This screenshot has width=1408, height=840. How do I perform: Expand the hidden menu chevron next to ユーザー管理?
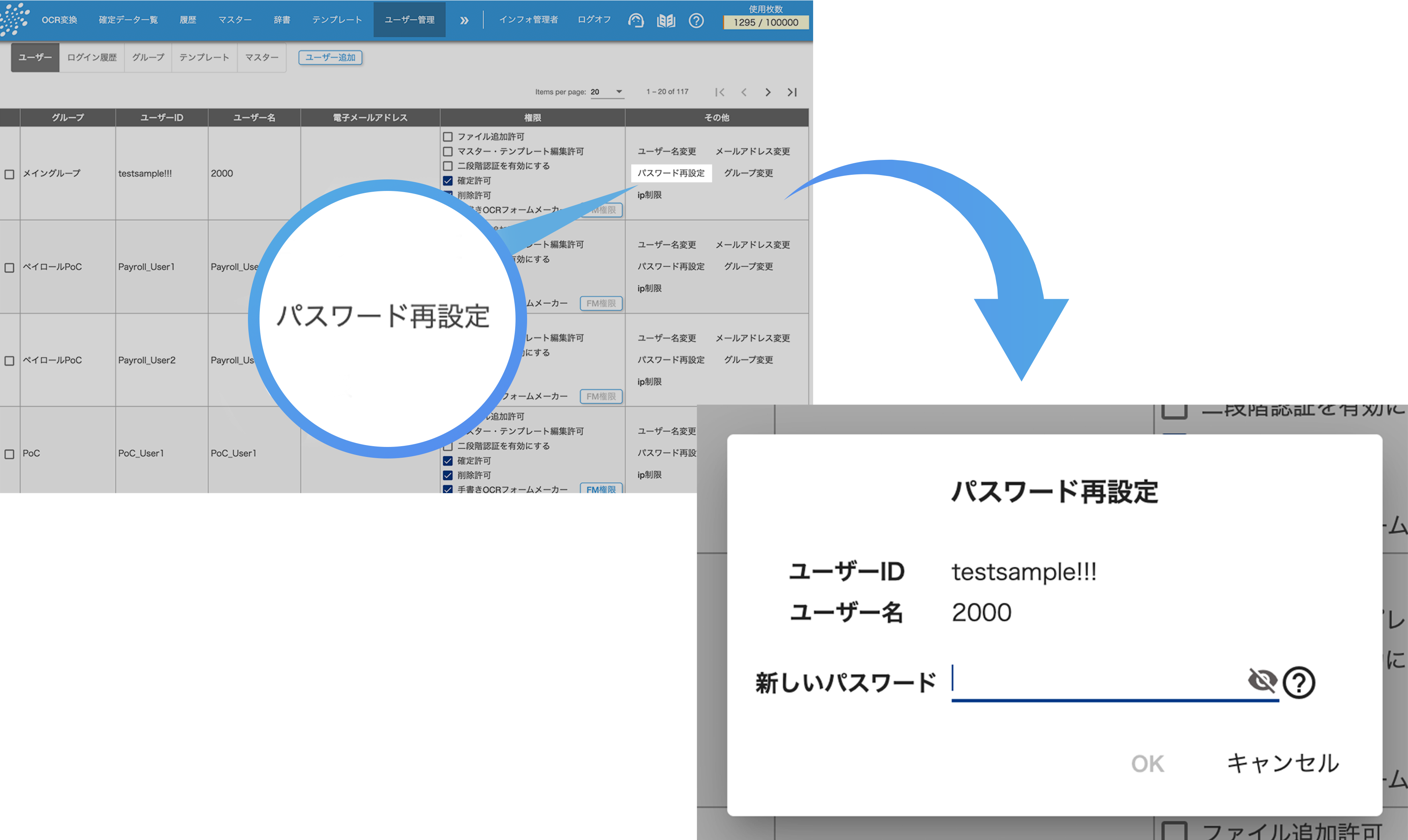point(465,20)
